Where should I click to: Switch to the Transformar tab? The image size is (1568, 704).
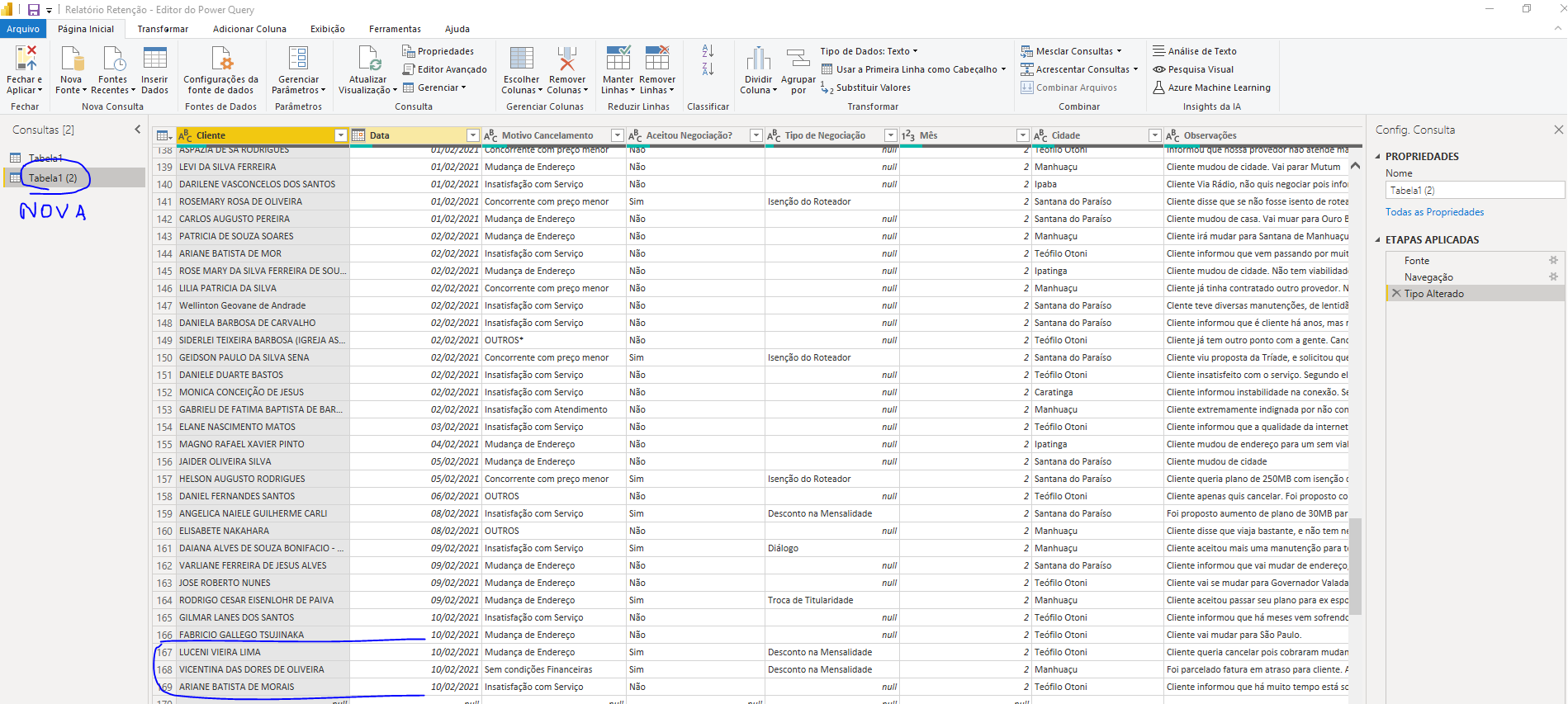point(163,29)
